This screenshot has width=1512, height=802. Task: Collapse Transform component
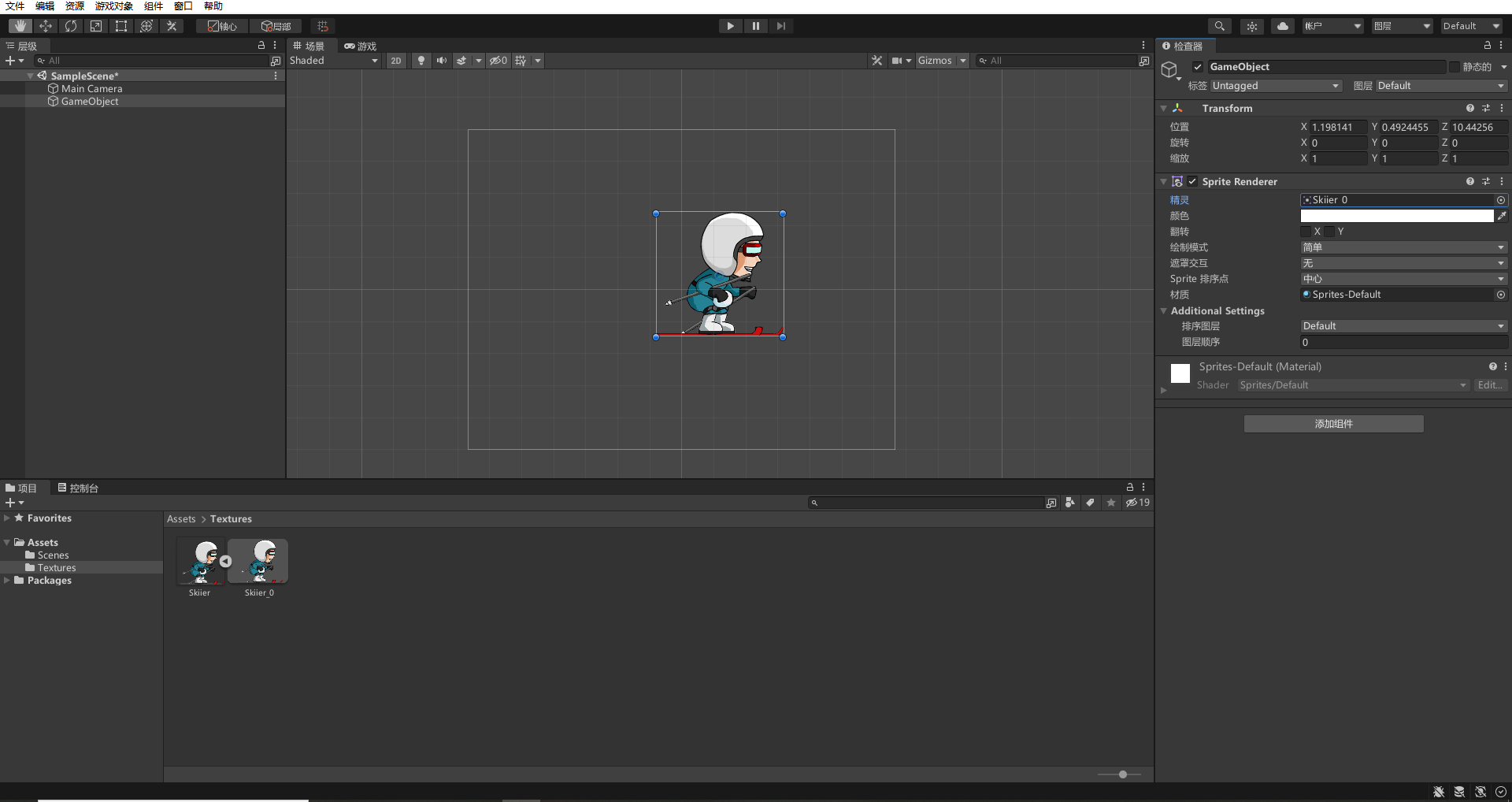pyautogui.click(x=1164, y=109)
